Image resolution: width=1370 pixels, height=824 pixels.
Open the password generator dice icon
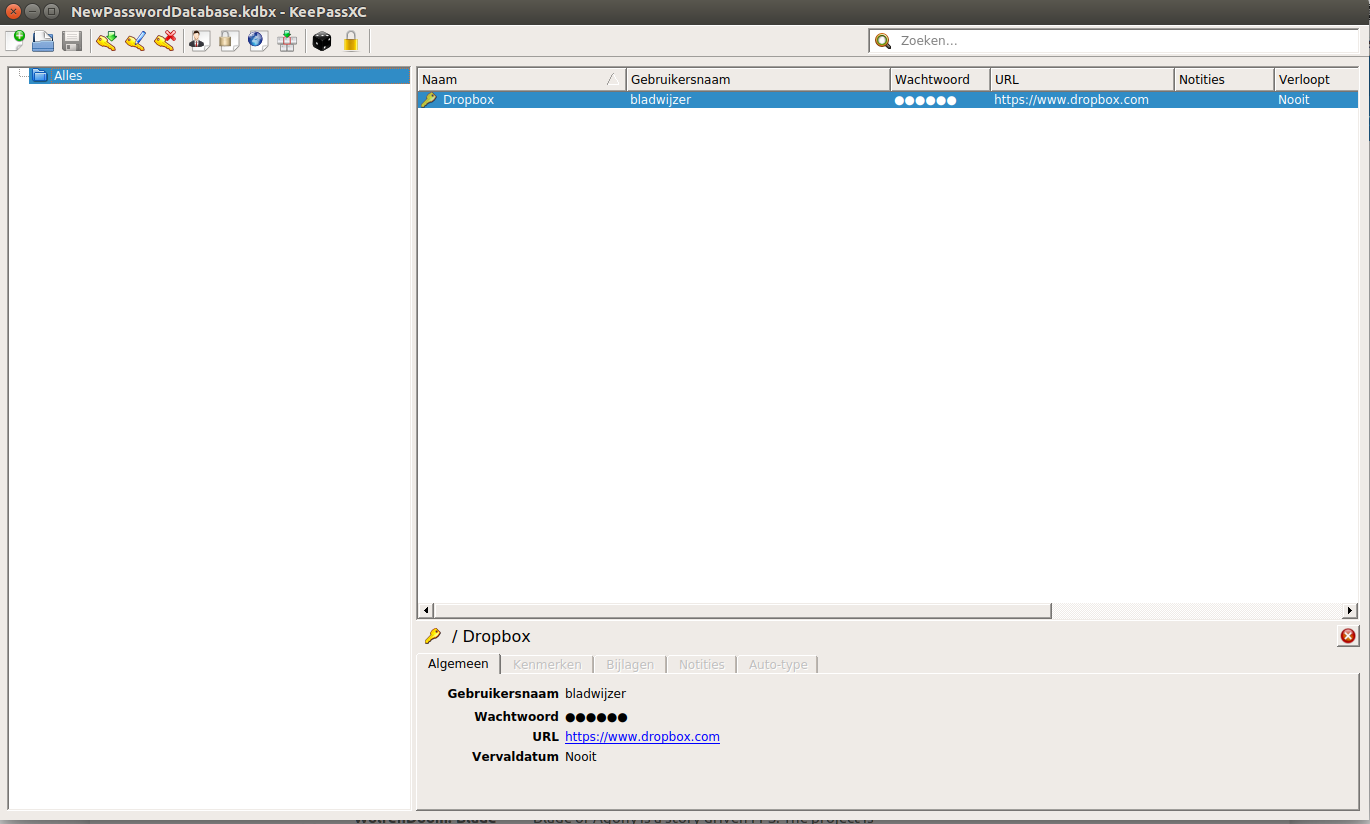322,41
